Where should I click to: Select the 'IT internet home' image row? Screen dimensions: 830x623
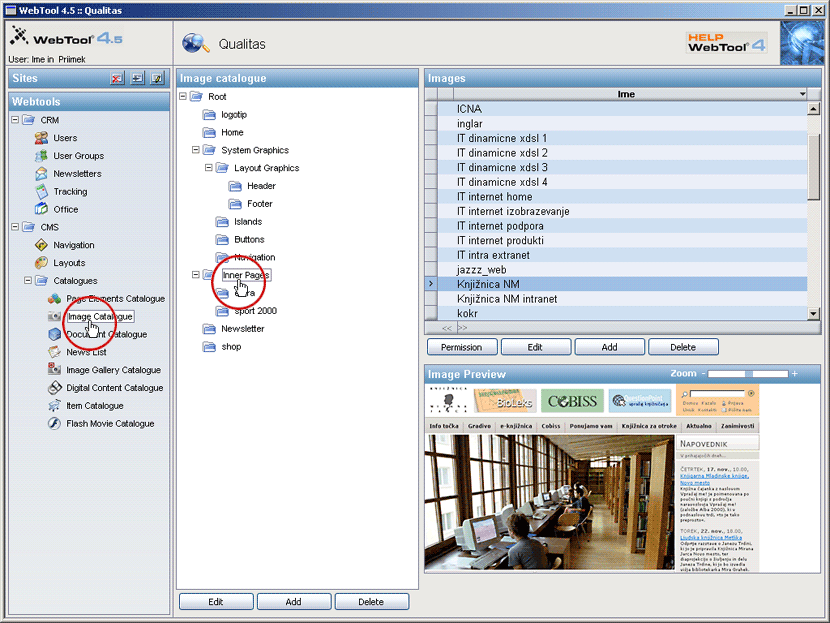[495, 197]
